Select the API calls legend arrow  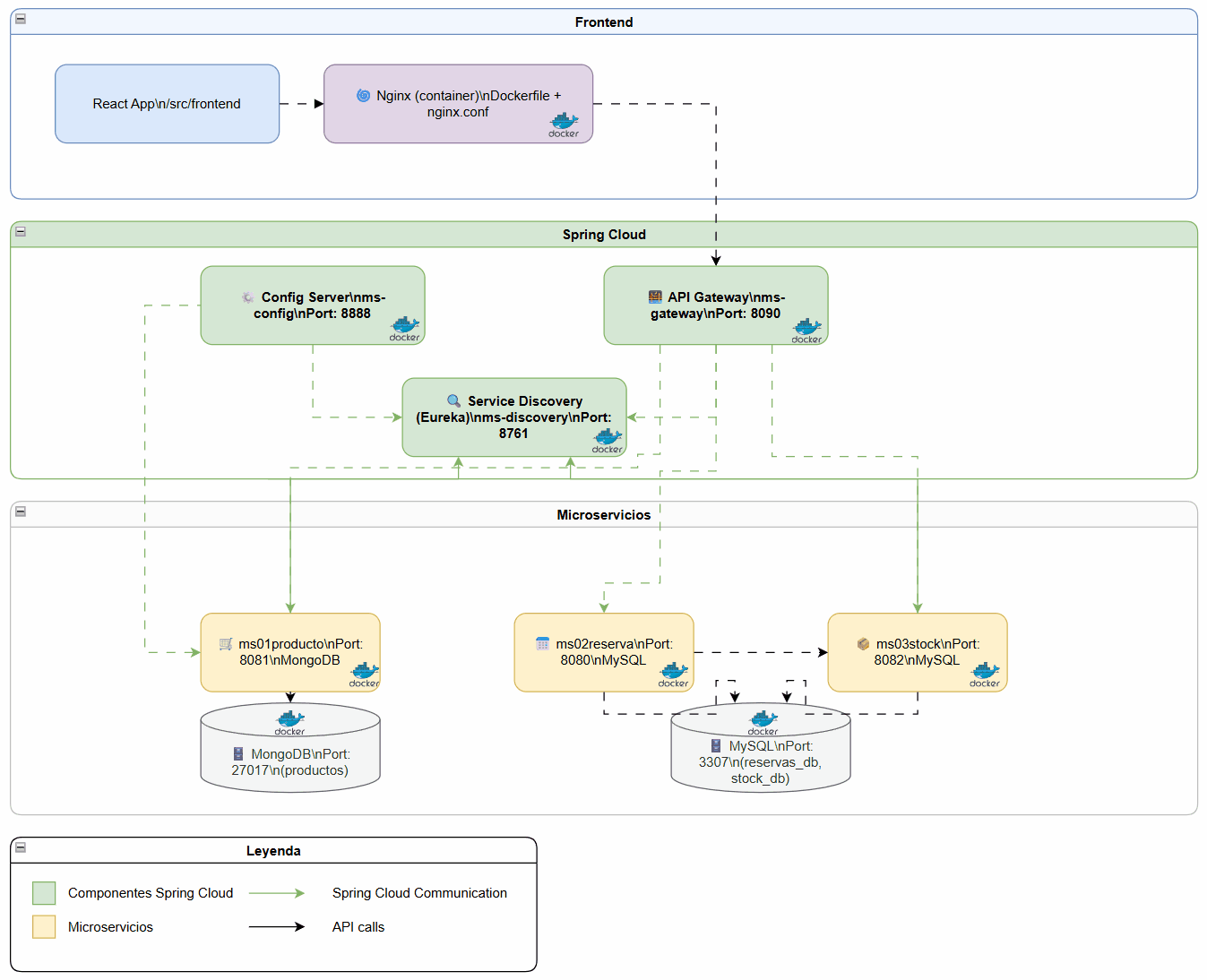[277, 927]
